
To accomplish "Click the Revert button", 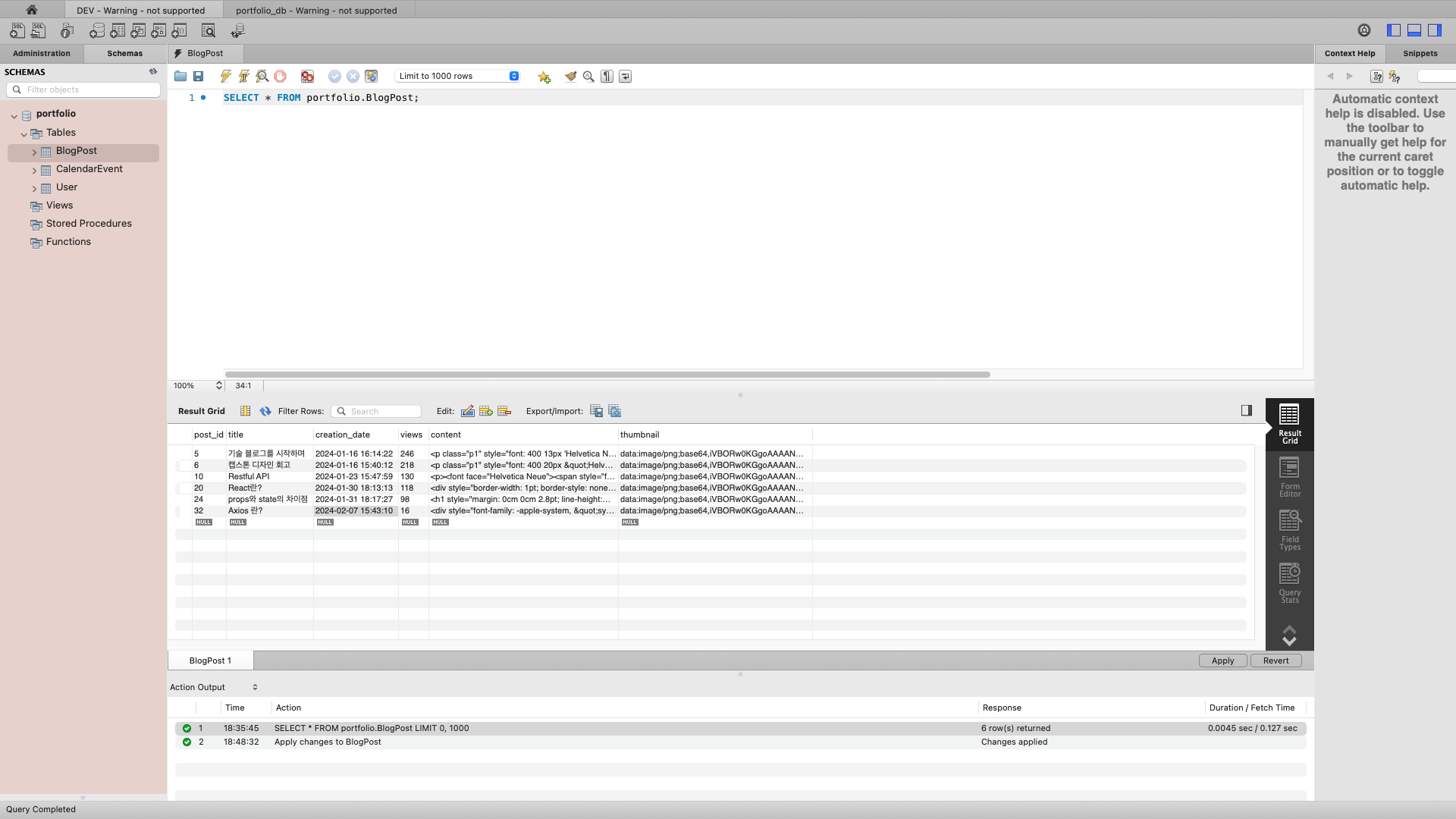I will click(1276, 661).
